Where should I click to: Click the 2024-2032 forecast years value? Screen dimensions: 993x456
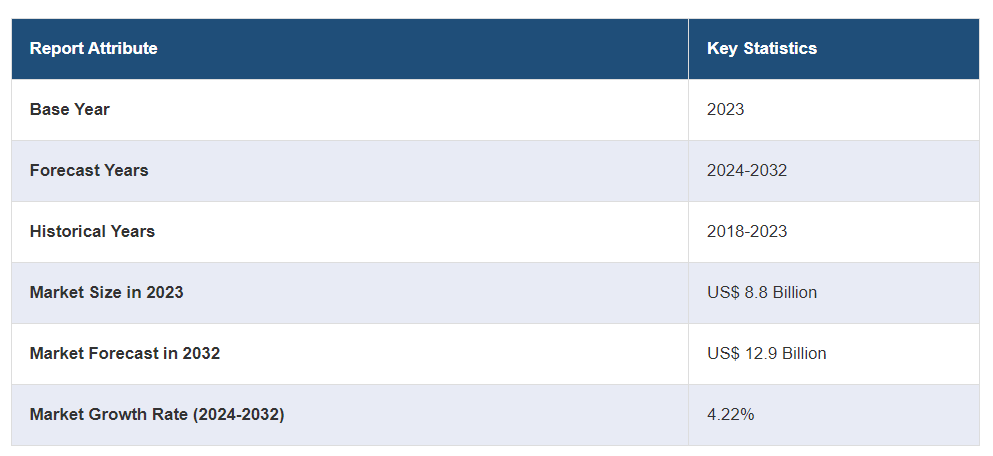tap(746, 170)
